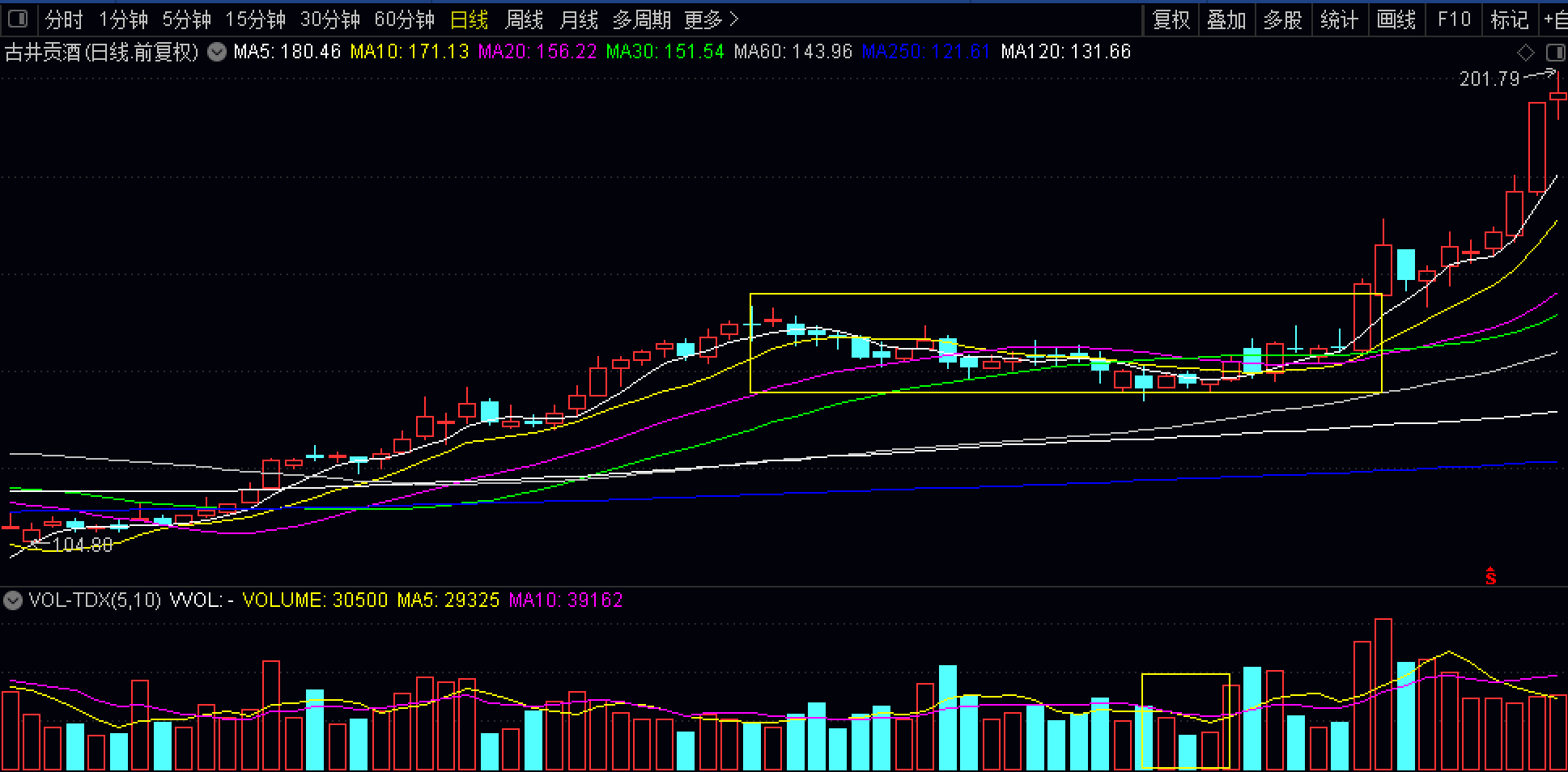Click the volume MA10: 39162 label
Image resolution: width=1568 pixels, height=772 pixels.
(x=566, y=600)
